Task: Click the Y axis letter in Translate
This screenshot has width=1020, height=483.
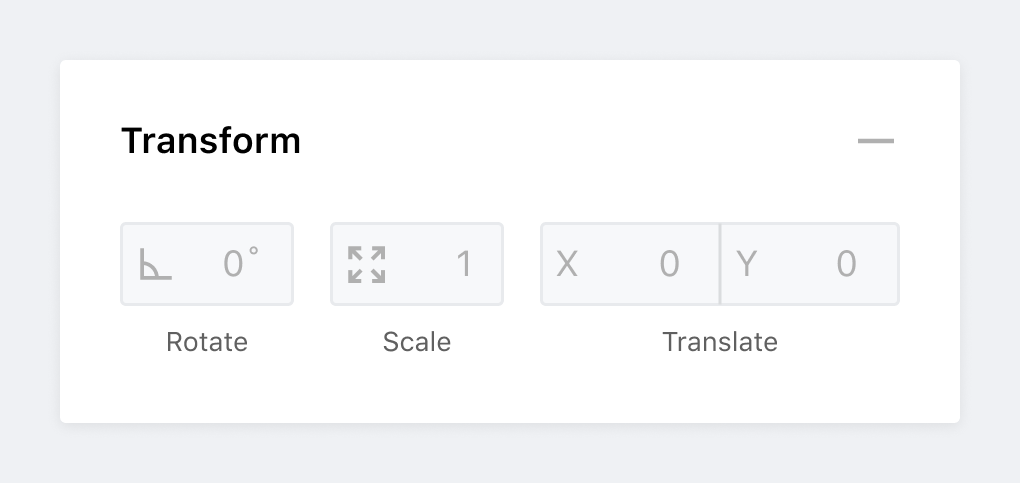Action: point(746,264)
